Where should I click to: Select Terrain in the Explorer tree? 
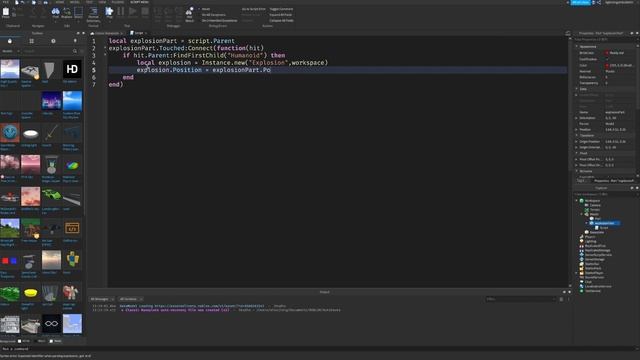point(595,210)
